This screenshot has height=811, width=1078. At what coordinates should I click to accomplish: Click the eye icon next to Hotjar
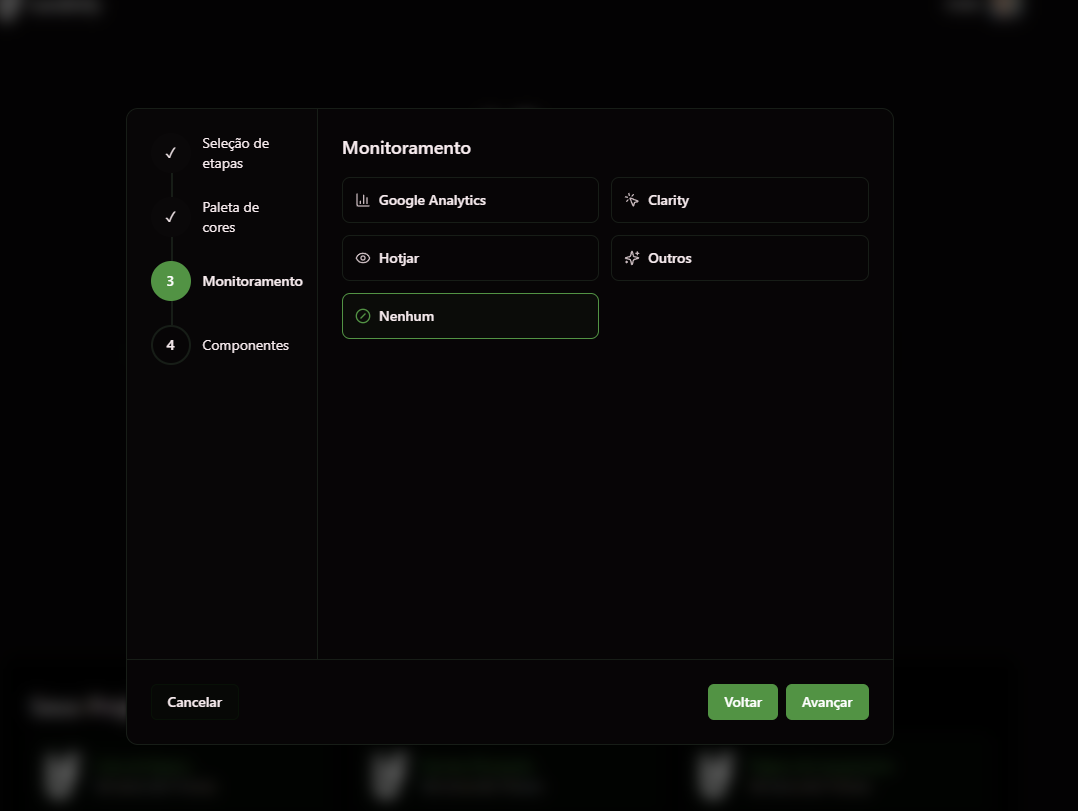pyautogui.click(x=363, y=258)
